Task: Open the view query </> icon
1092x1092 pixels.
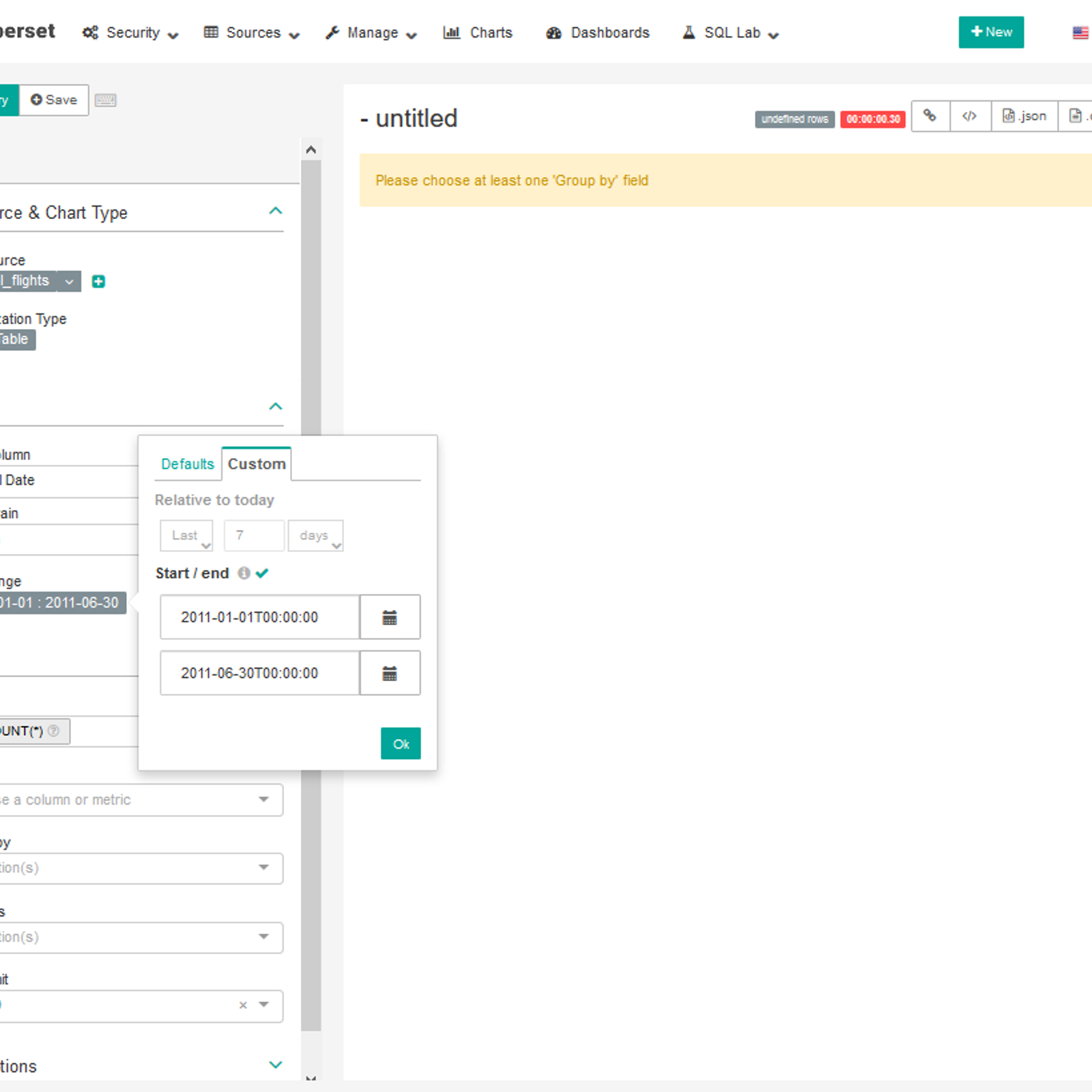Action: point(970,116)
